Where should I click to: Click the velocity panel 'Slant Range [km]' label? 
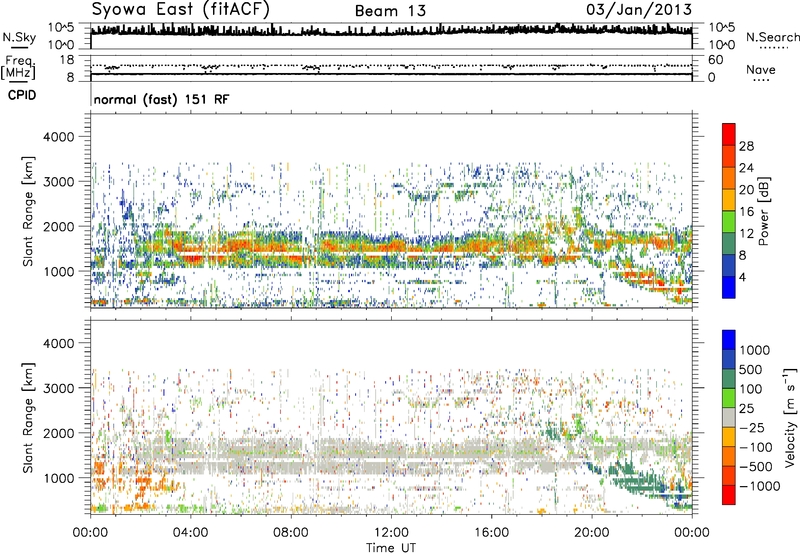[x=28, y=417]
